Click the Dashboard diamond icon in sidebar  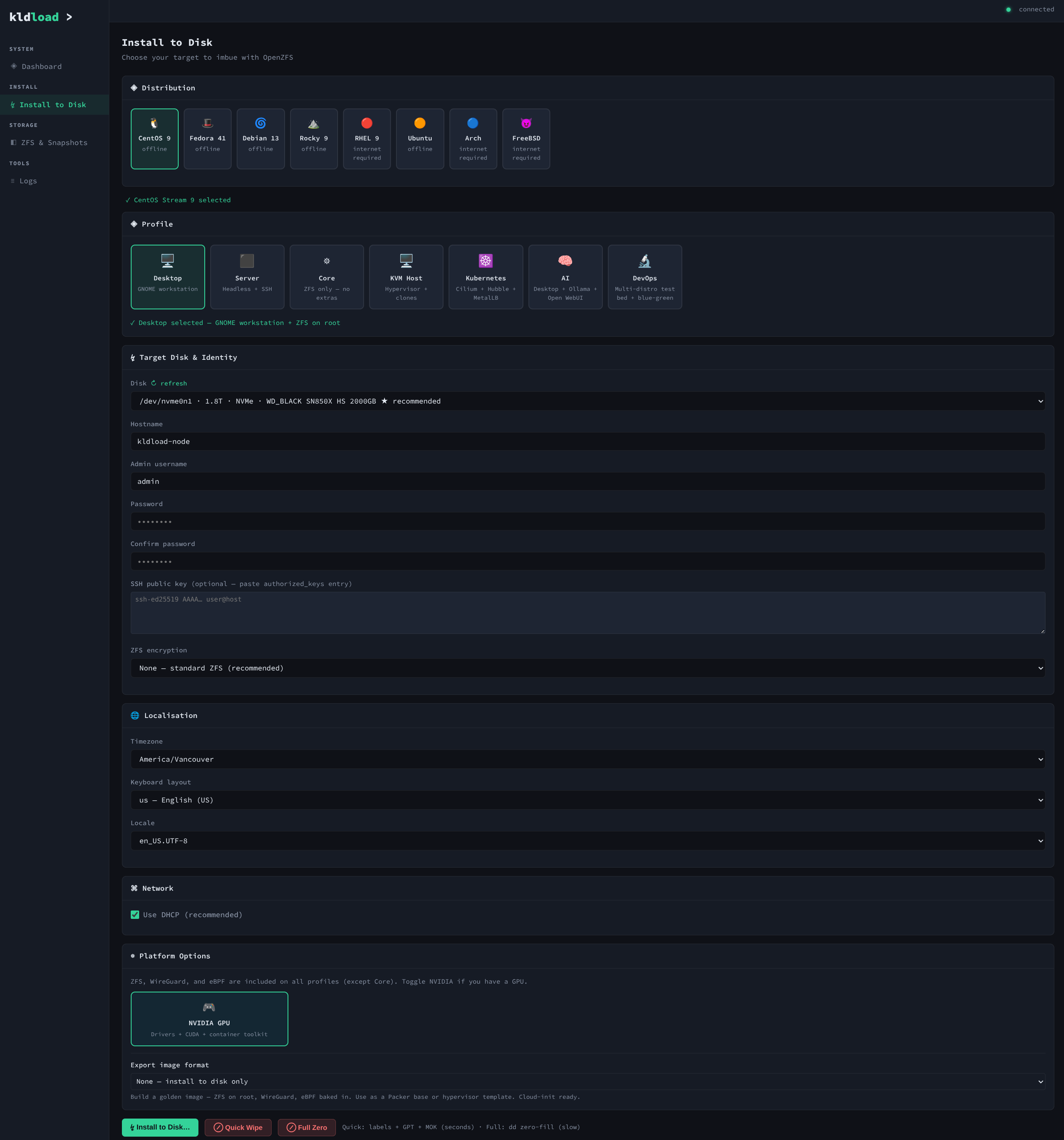14,66
